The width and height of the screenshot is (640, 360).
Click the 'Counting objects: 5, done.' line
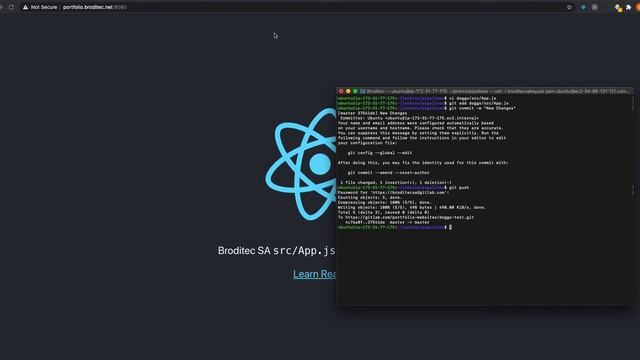(x=370, y=198)
